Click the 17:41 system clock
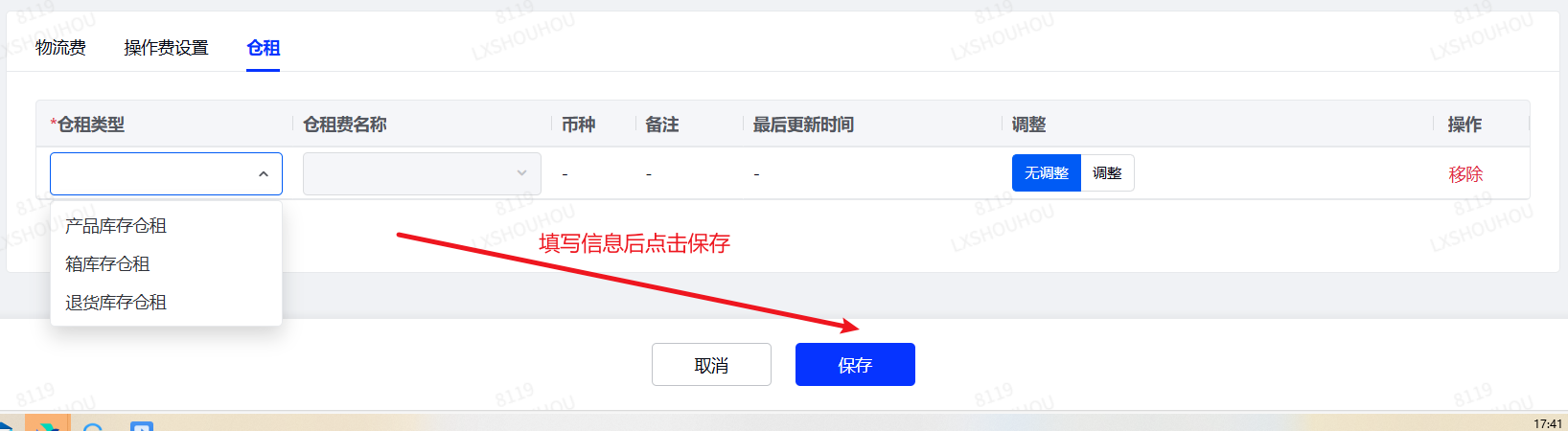 (1548, 423)
